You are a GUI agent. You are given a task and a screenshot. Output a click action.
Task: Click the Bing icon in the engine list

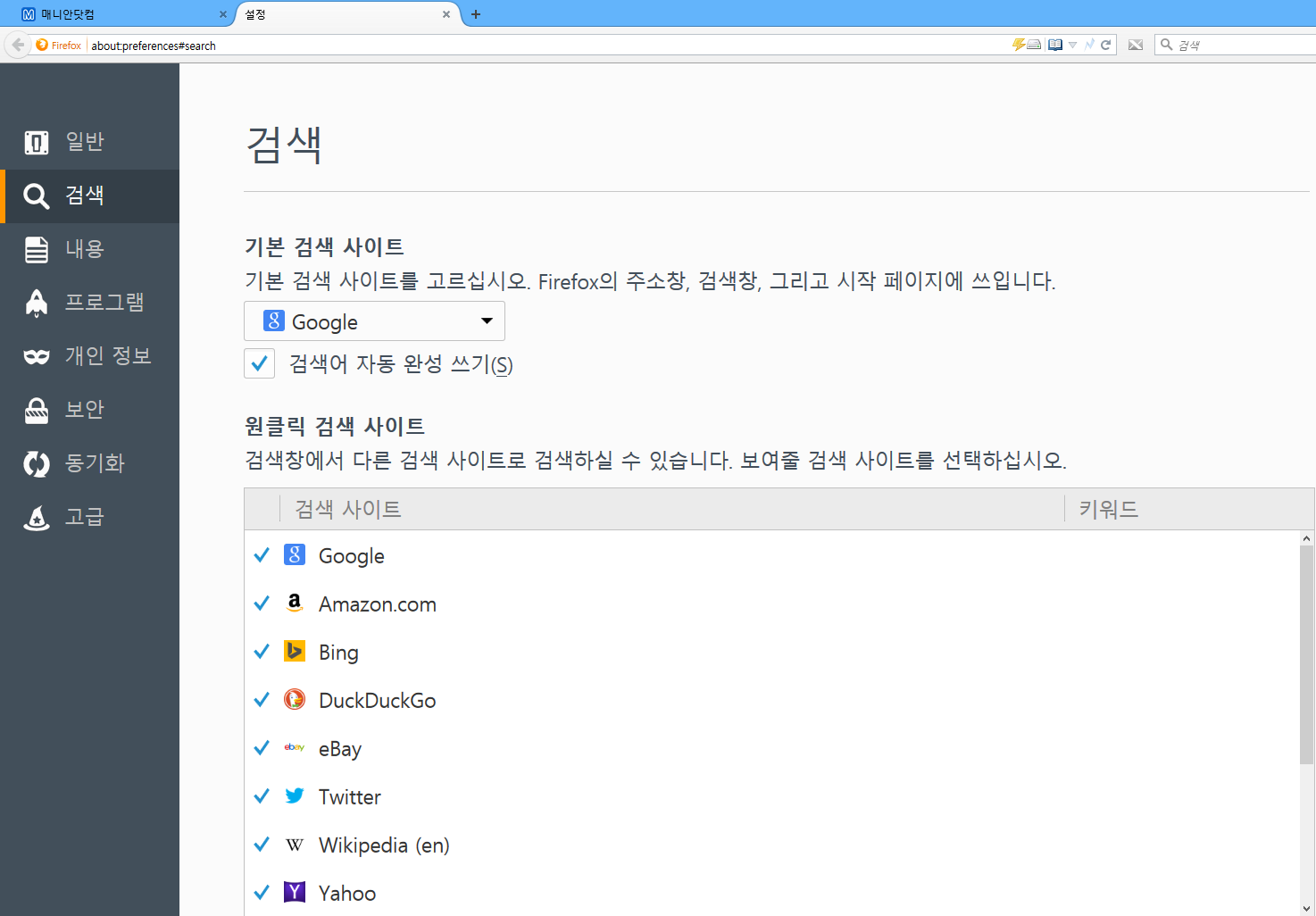point(295,651)
